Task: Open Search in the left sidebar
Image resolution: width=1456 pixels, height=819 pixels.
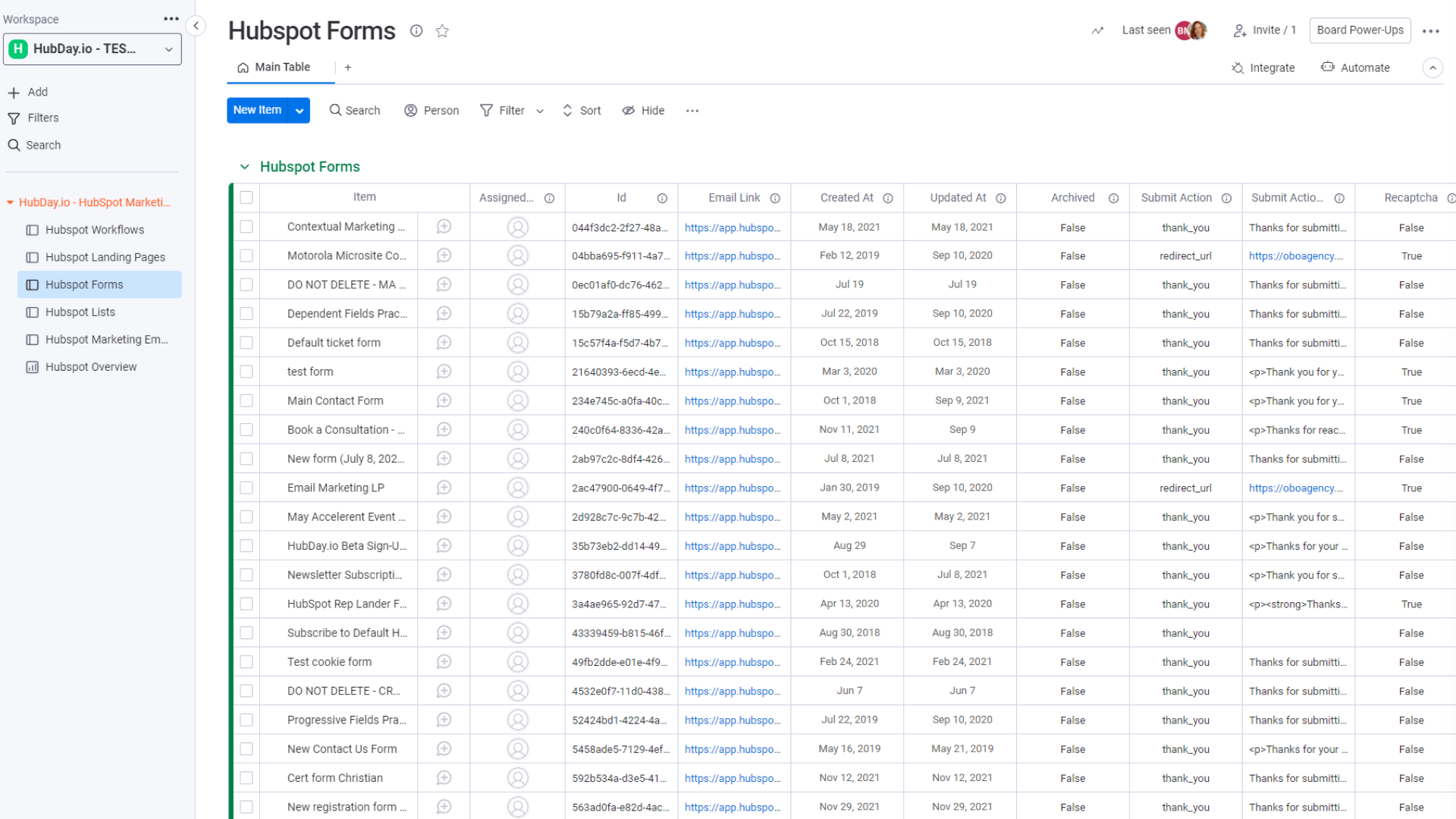Action: [34, 145]
